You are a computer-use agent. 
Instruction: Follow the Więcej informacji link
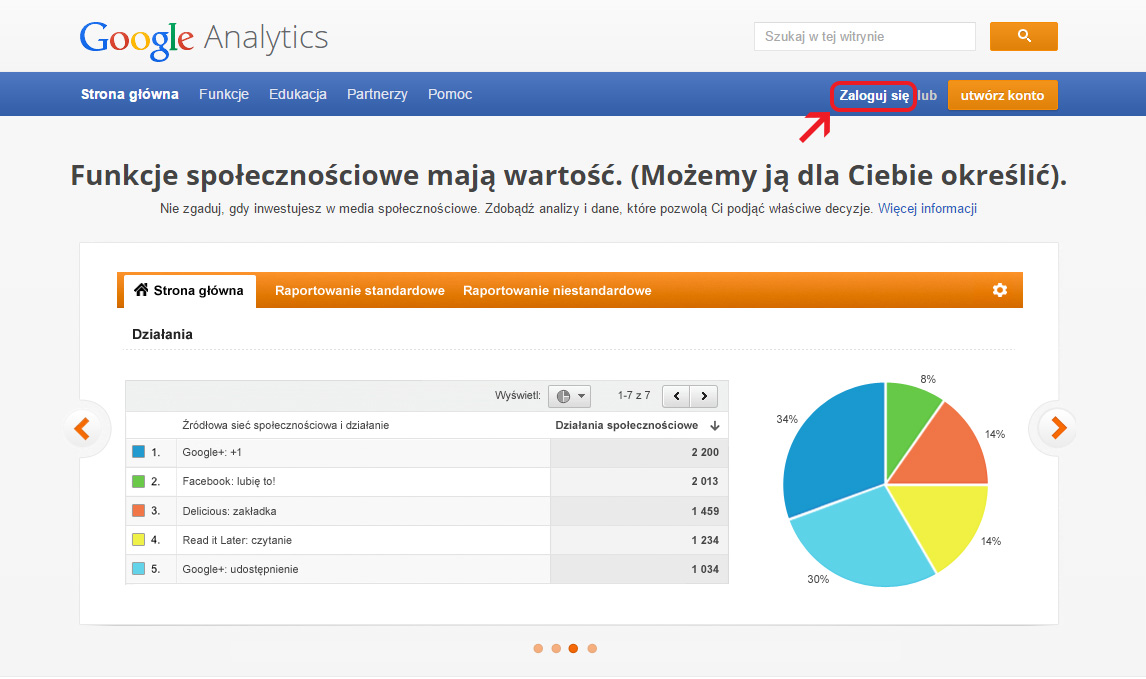[927, 208]
